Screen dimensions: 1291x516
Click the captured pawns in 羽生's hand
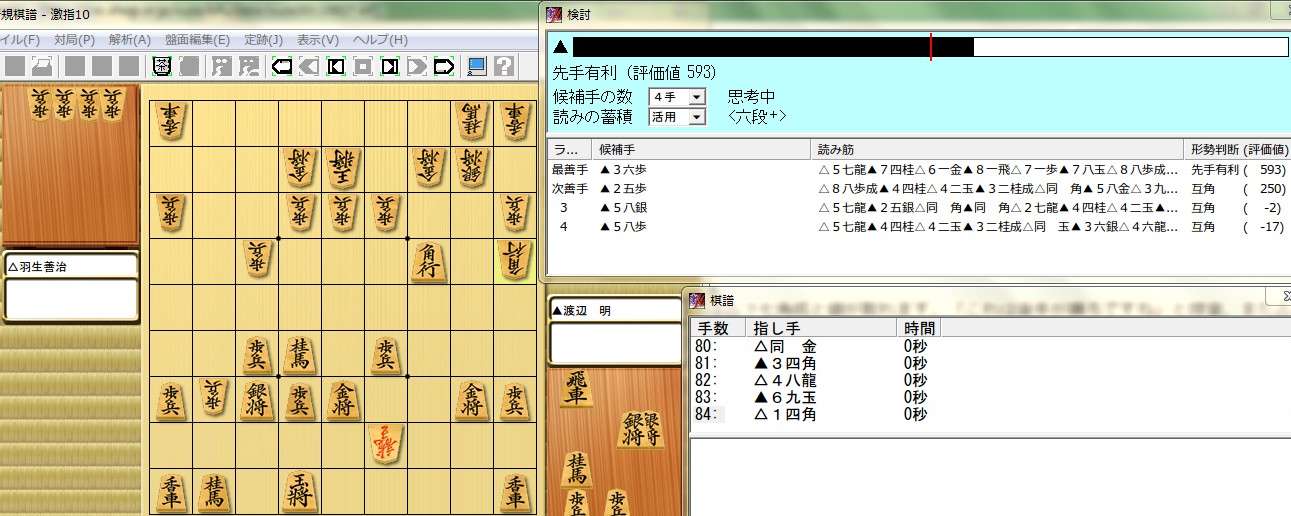76,105
